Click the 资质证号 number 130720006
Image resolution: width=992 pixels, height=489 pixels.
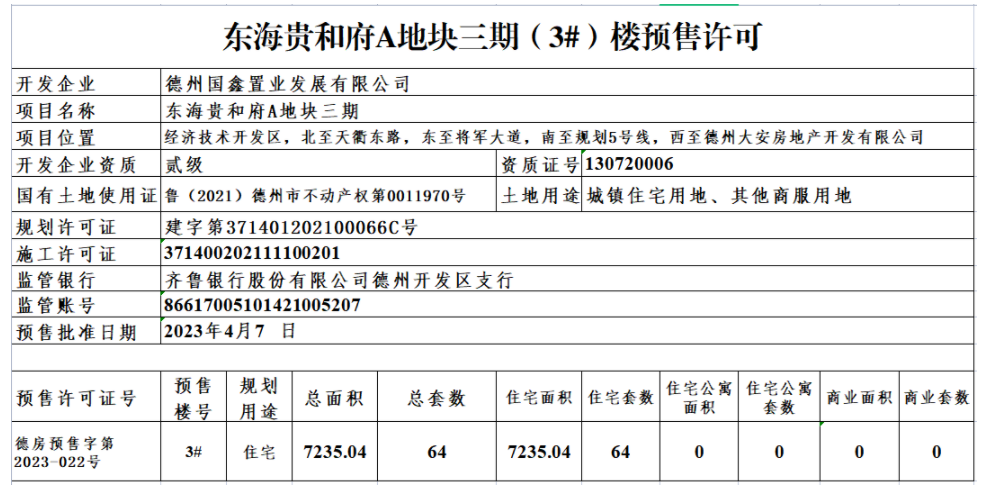click(629, 165)
